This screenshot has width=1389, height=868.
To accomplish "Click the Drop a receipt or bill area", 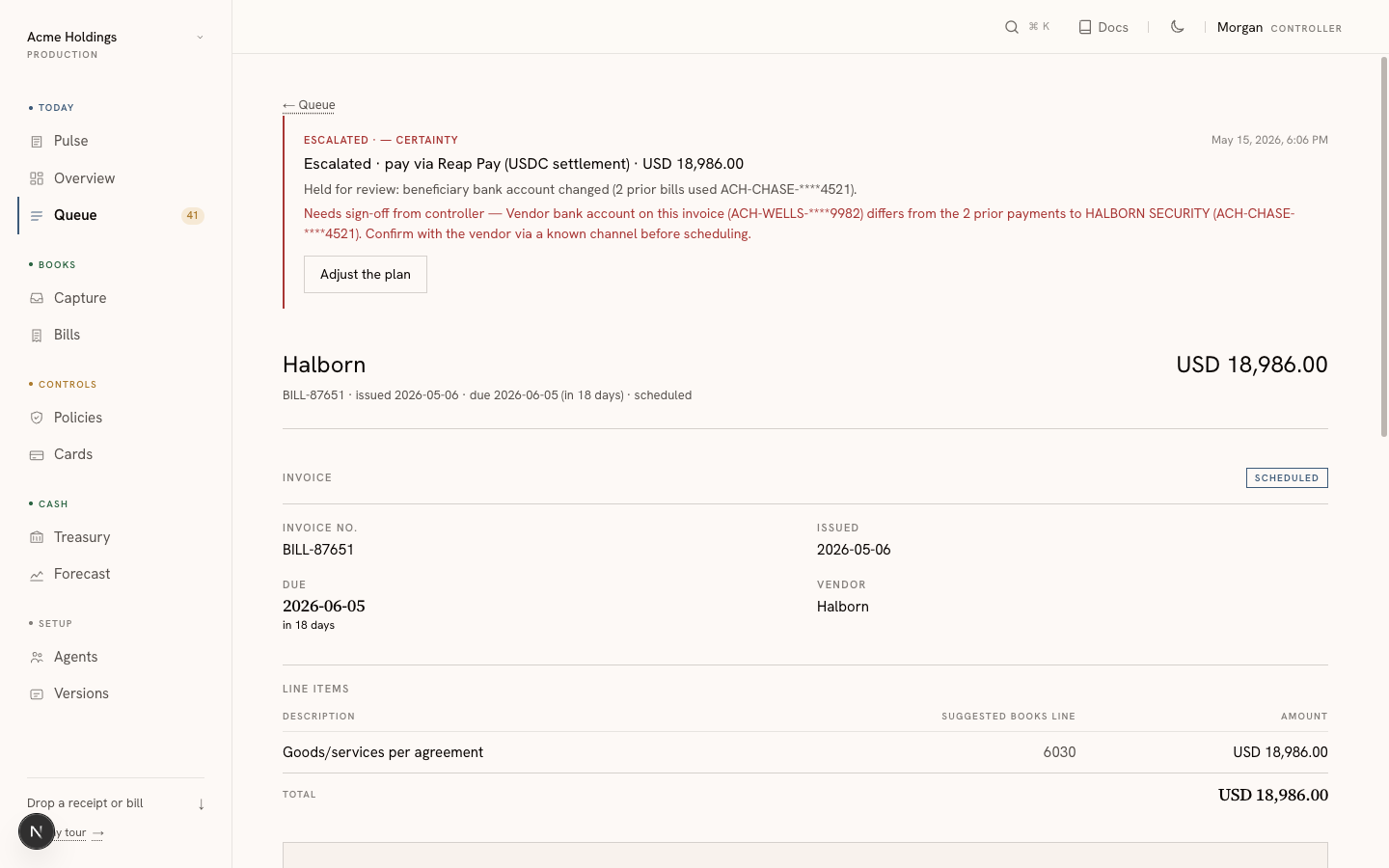I will pyautogui.click(x=116, y=804).
